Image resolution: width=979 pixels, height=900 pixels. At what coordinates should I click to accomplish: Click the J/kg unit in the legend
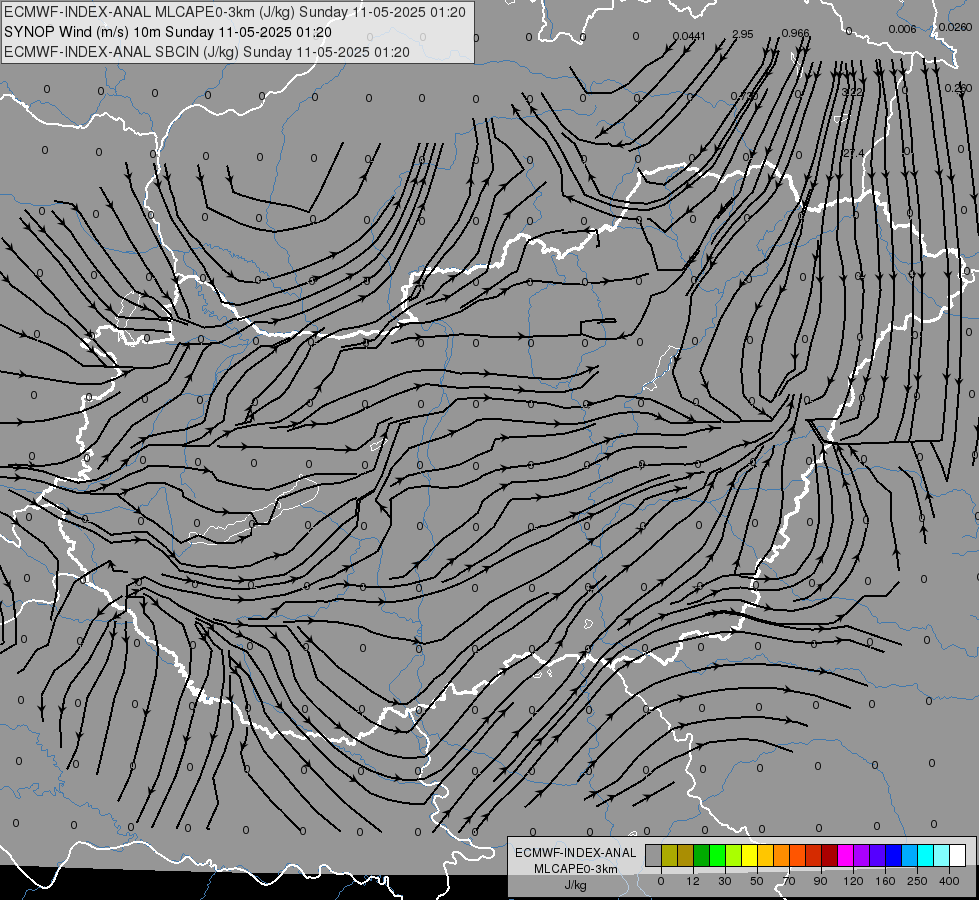[576, 885]
